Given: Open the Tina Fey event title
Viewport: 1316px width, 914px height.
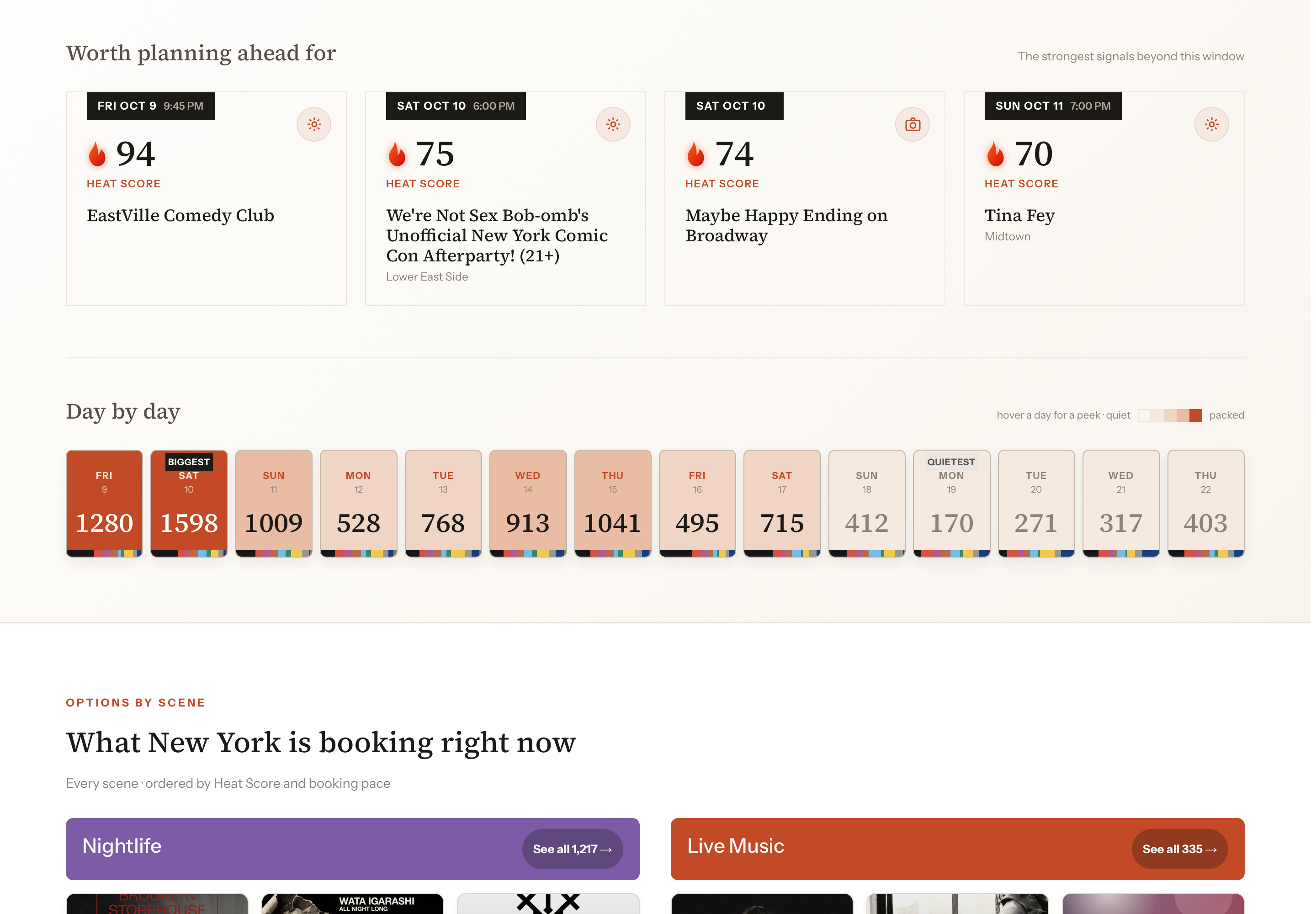Looking at the screenshot, I should (1019, 215).
